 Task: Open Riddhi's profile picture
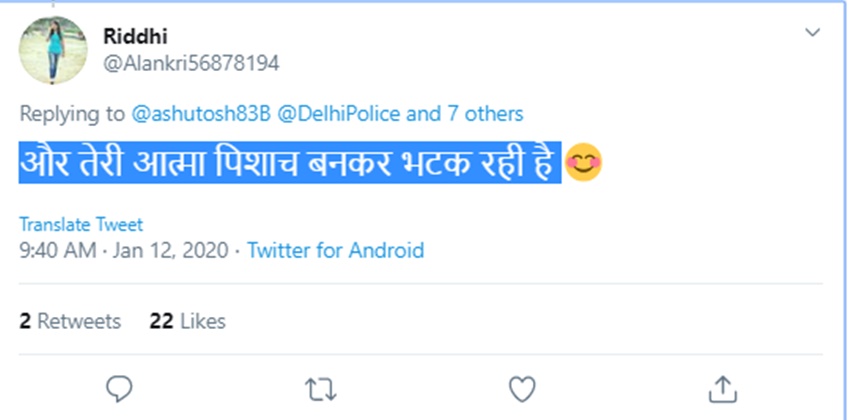54,50
